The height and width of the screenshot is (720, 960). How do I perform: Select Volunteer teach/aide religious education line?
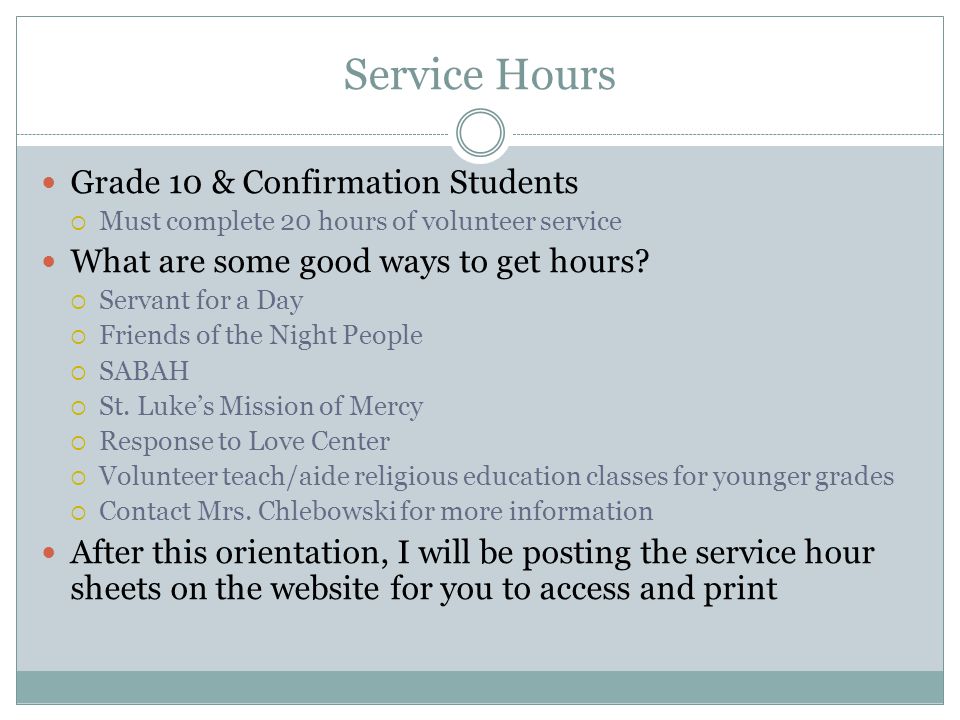497,476
